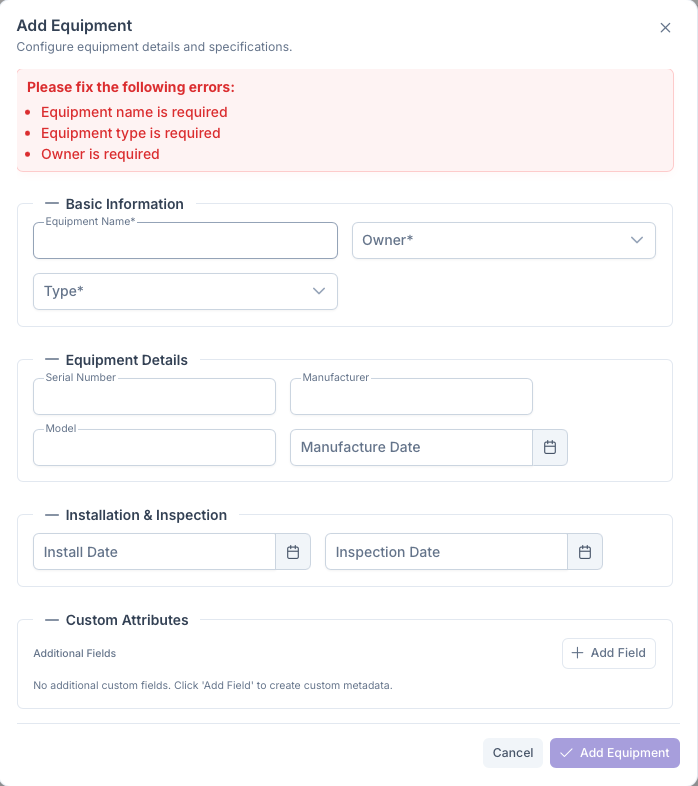Close the Add Equipment dialog
The image size is (698, 786).
[x=665, y=28]
